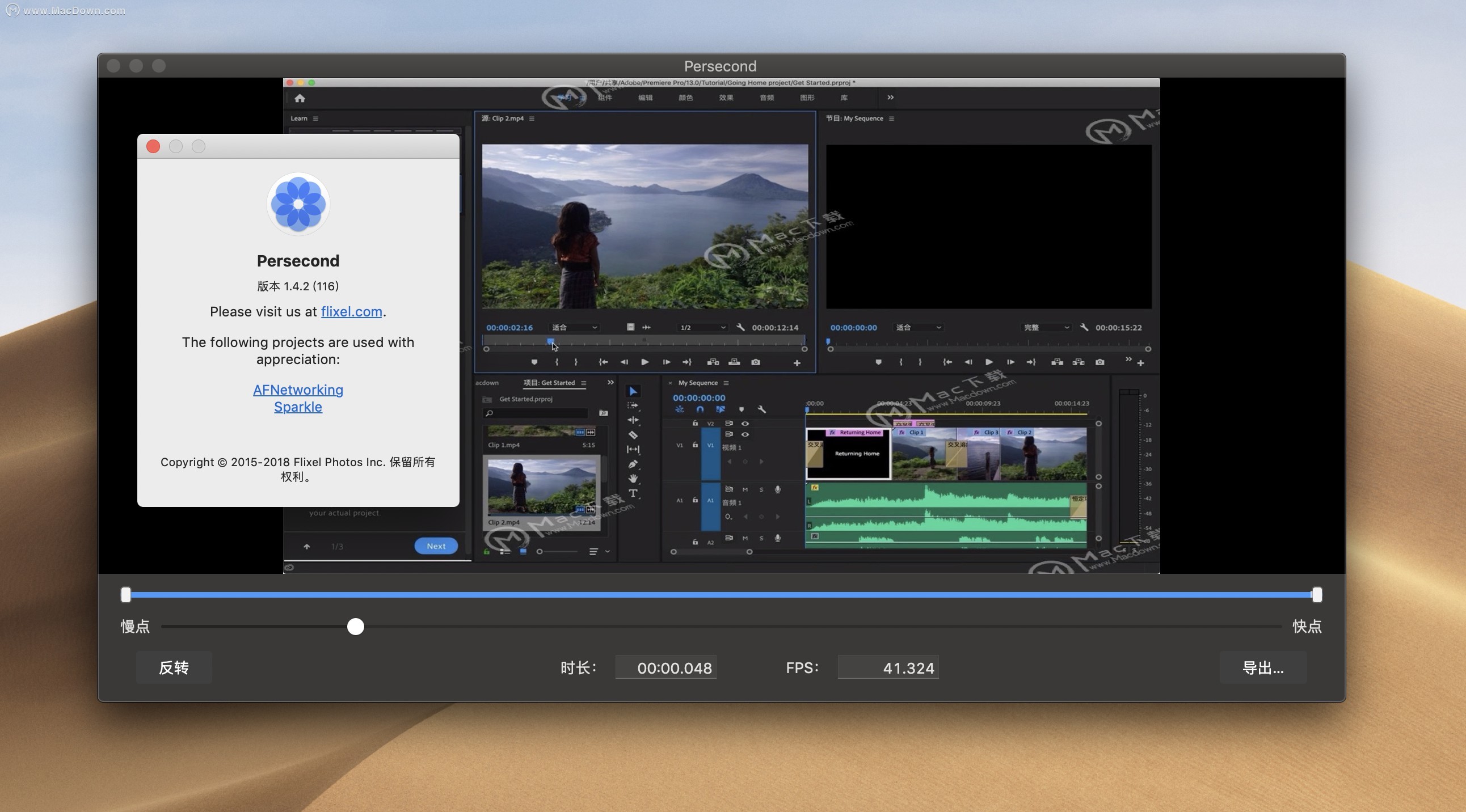The image size is (1466, 812).
Task: Add a marker to the timeline
Action: tap(741, 409)
